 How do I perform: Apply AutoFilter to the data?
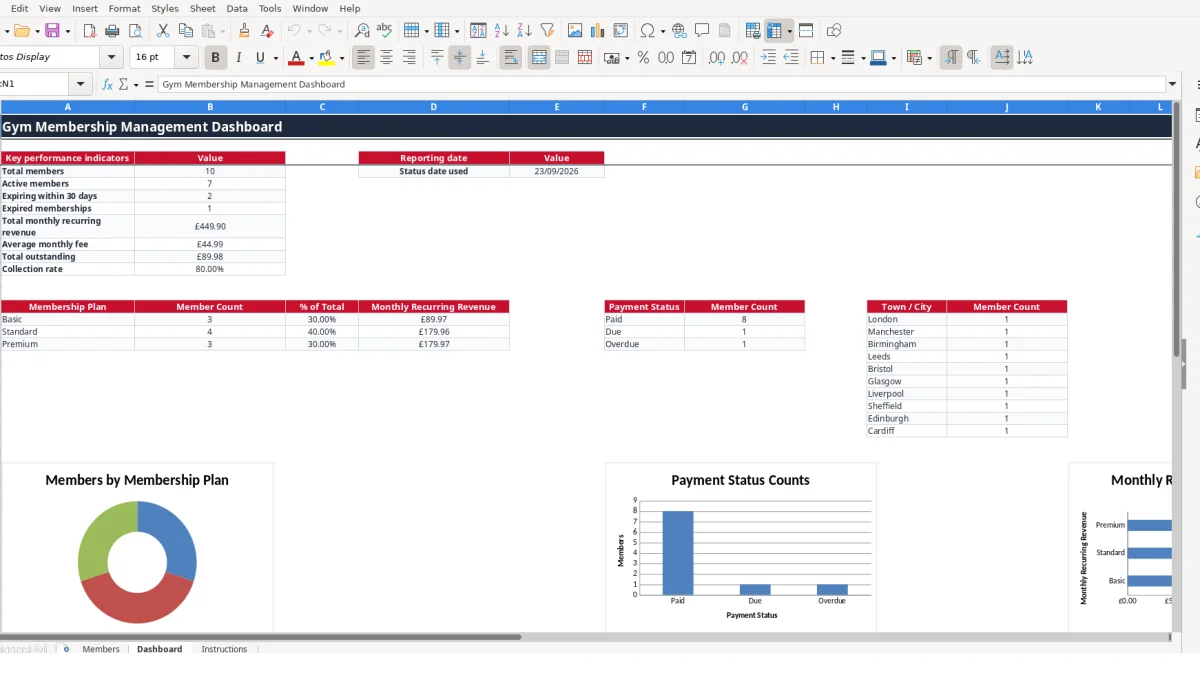coord(547,31)
